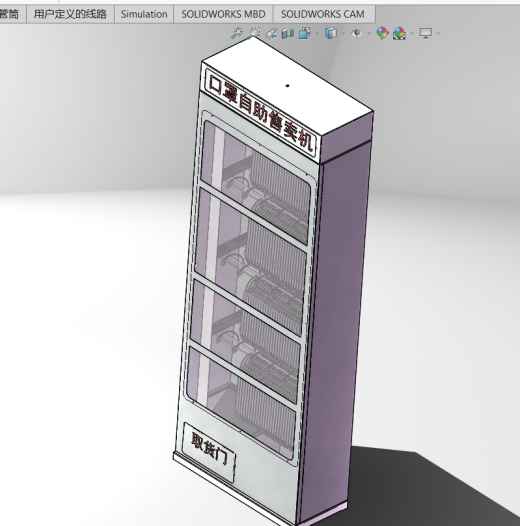Select the Zoom to Area tool
The width and height of the screenshot is (520, 526).
pos(255,33)
